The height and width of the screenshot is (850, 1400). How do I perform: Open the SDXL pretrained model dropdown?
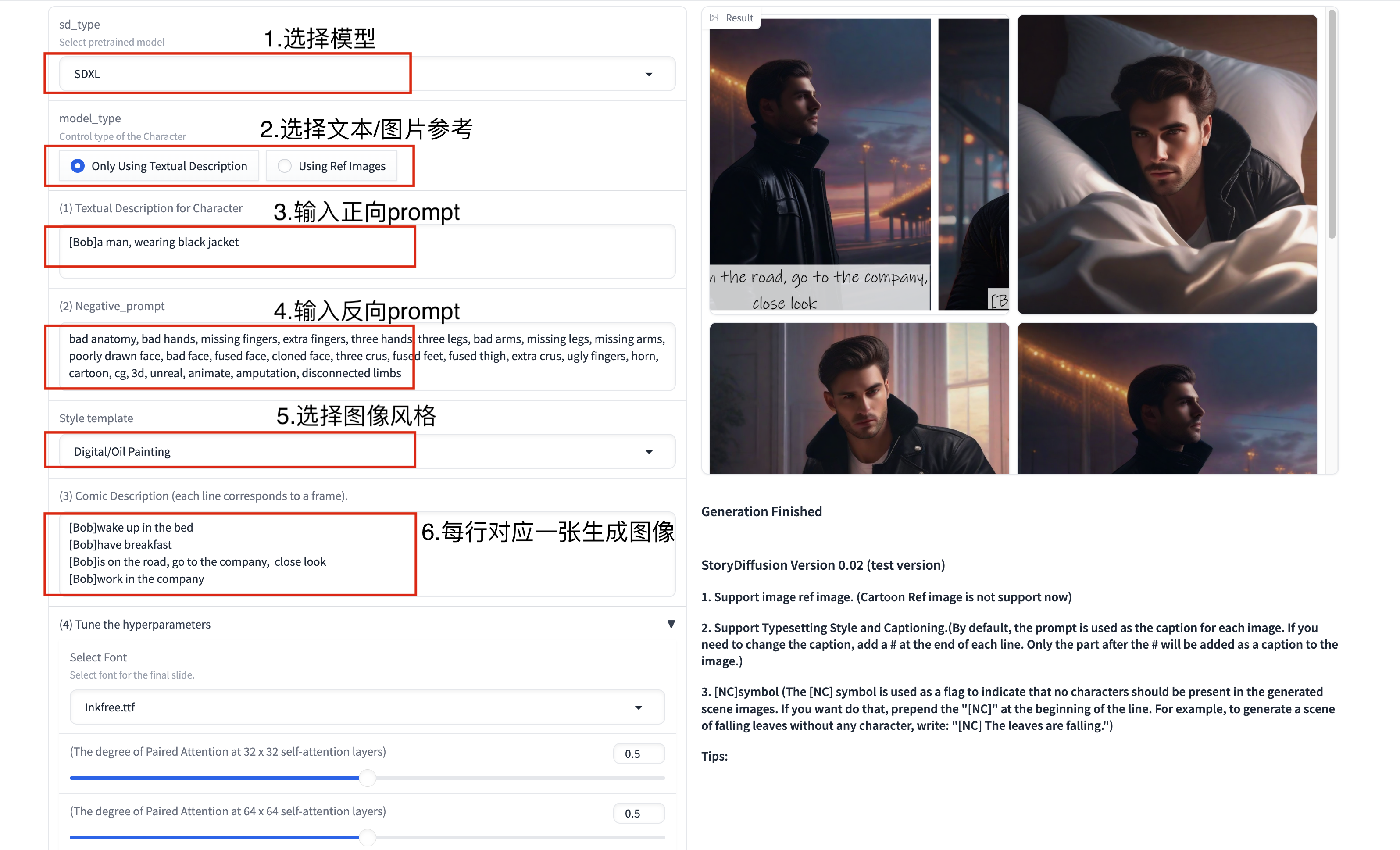point(367,74)
